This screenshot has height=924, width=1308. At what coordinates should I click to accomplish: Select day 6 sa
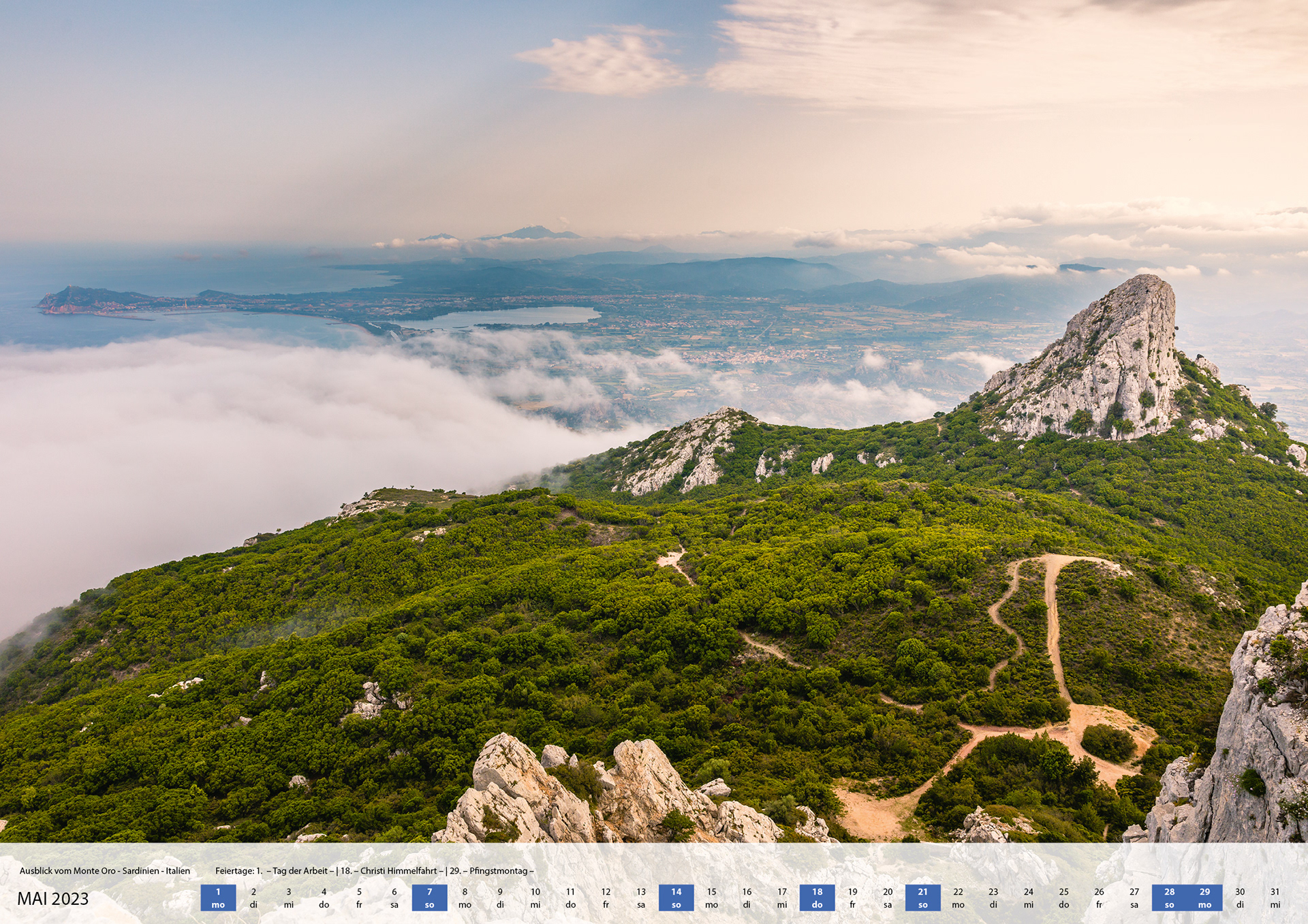point(394,897)
